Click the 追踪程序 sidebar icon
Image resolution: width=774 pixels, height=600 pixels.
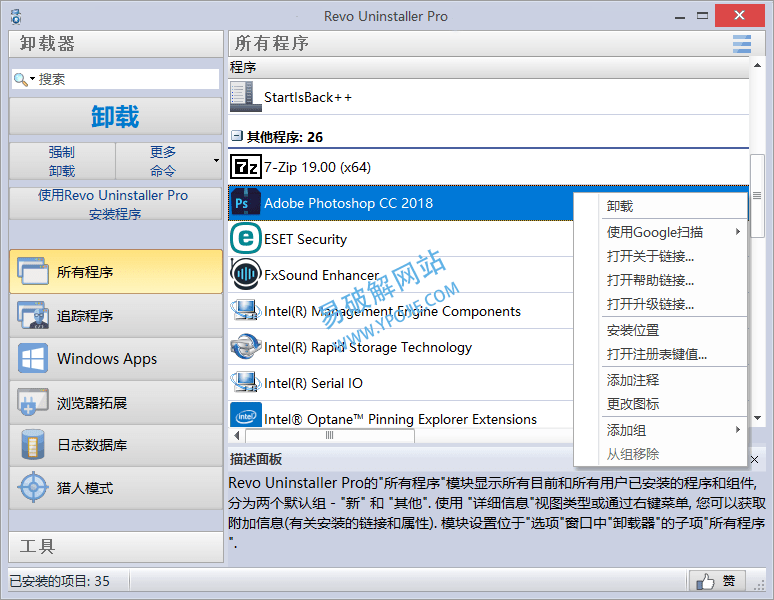[33, 315]
